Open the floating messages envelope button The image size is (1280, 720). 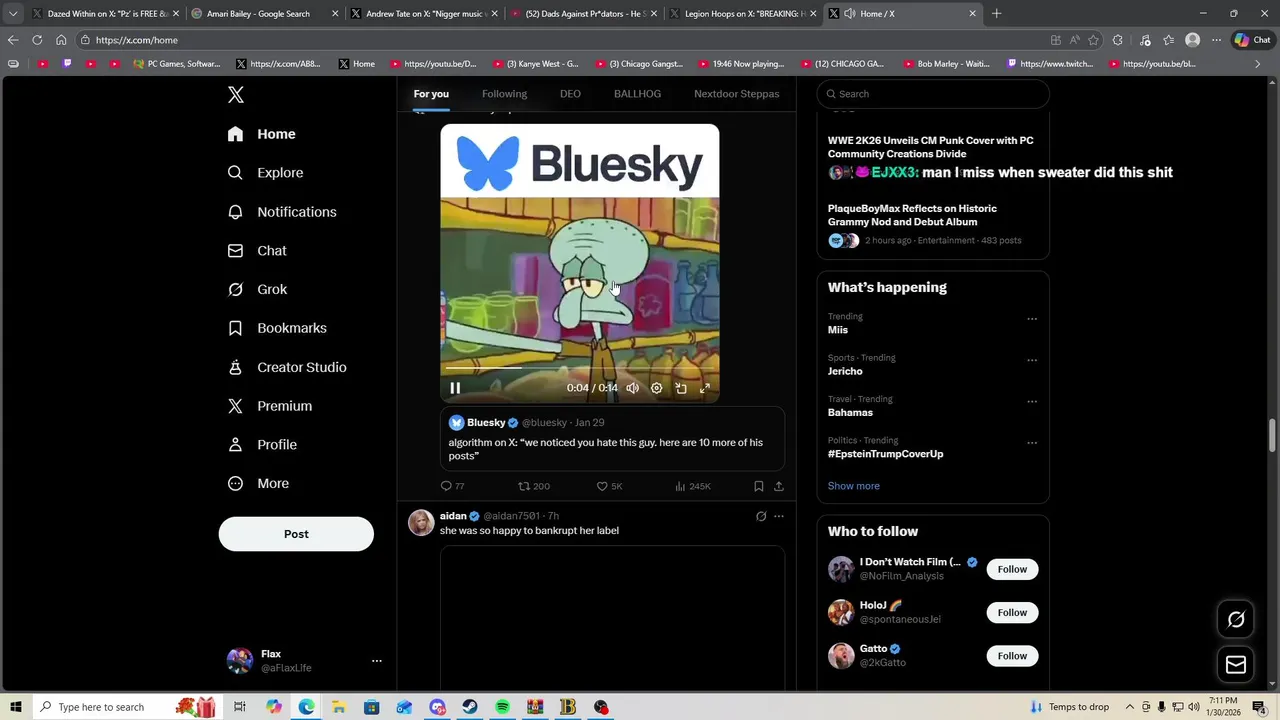tap(1236, 665)
